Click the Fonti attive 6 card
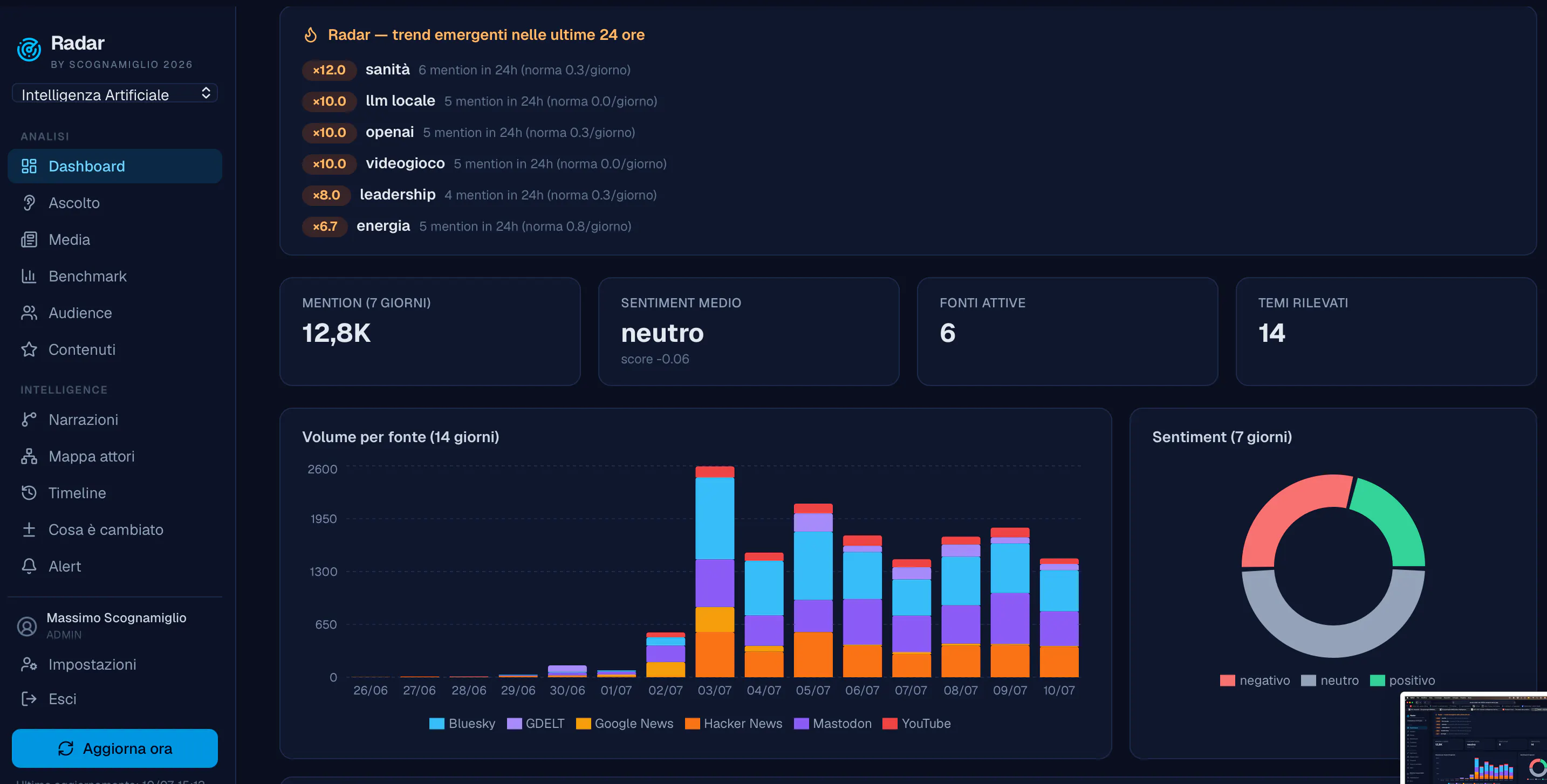This screenshot has width=1547, height=784. click(1067, 332)
